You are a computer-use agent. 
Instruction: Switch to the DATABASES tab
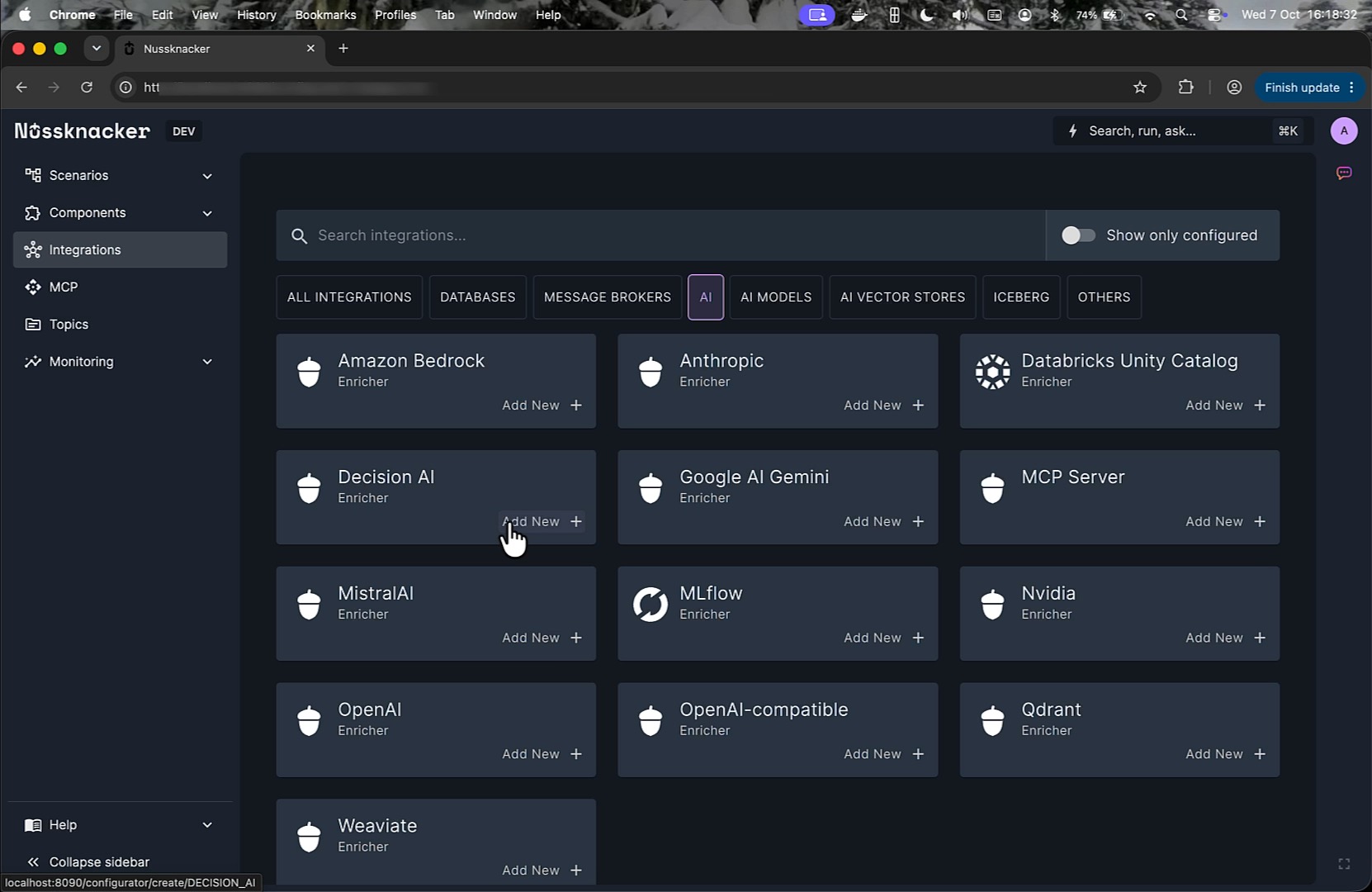(477, 297)
